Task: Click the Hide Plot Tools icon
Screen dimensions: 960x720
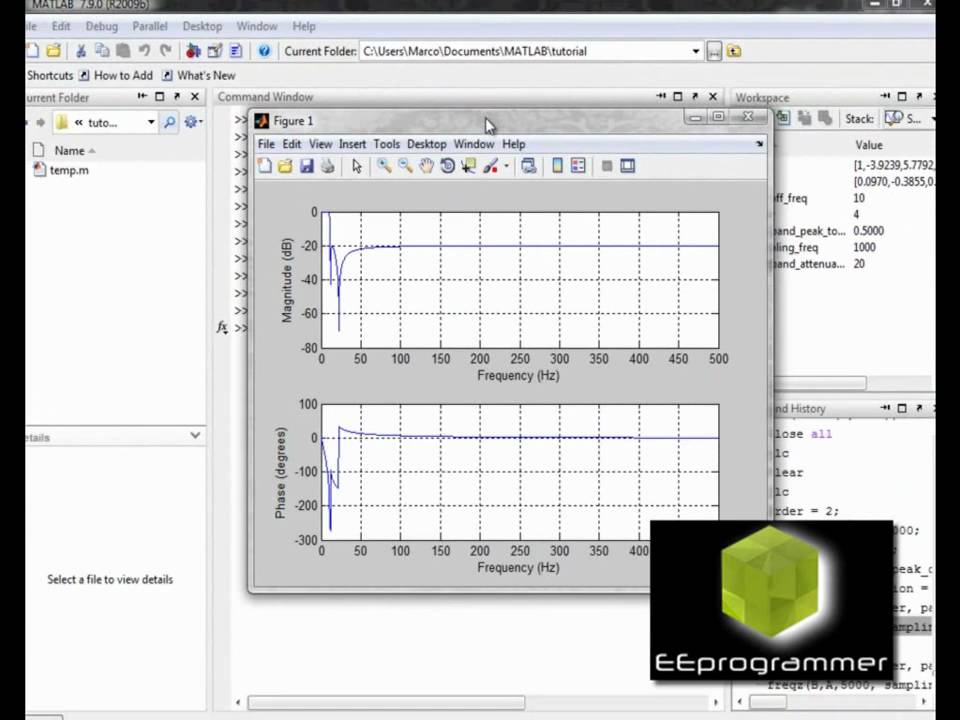Action: tap(607, 166)
